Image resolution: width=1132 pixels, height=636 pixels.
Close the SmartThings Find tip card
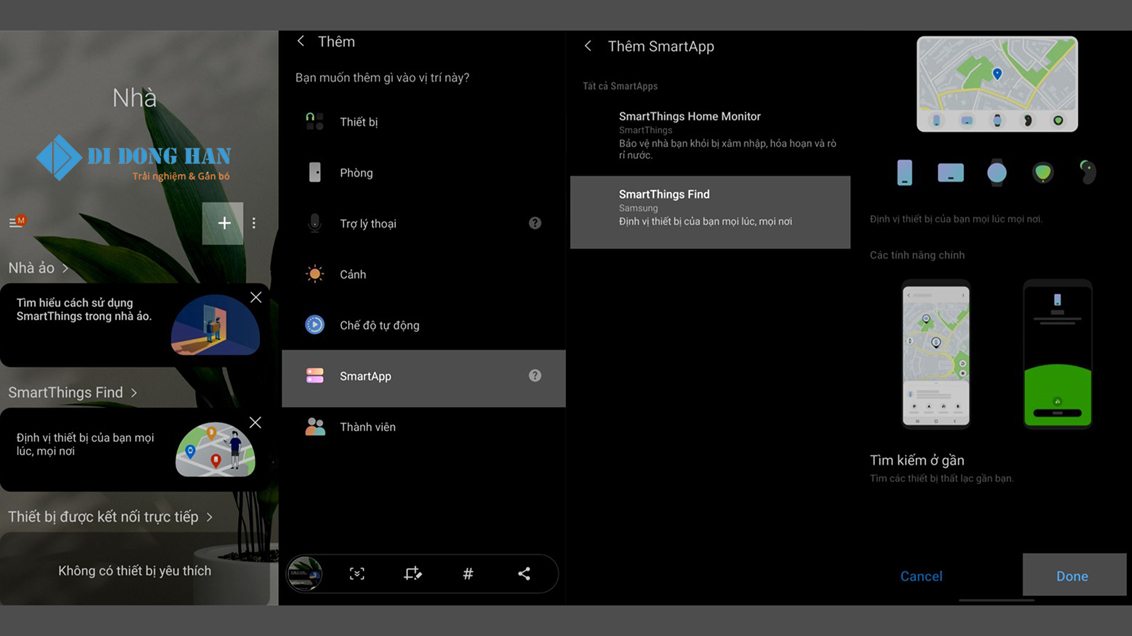point(256,422)
